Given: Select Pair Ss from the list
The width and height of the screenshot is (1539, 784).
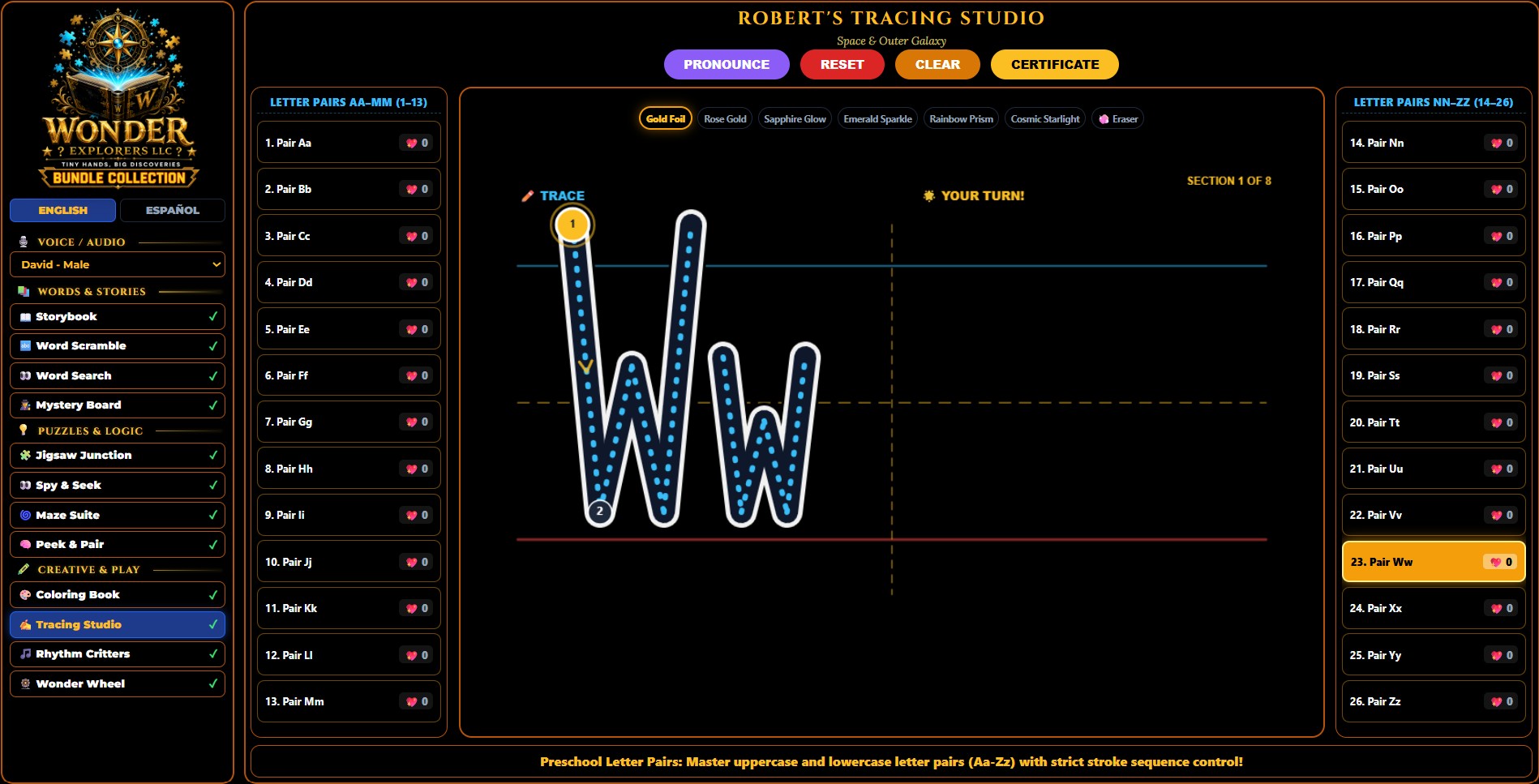Looking at the screenshot, I should (1434, 375).
